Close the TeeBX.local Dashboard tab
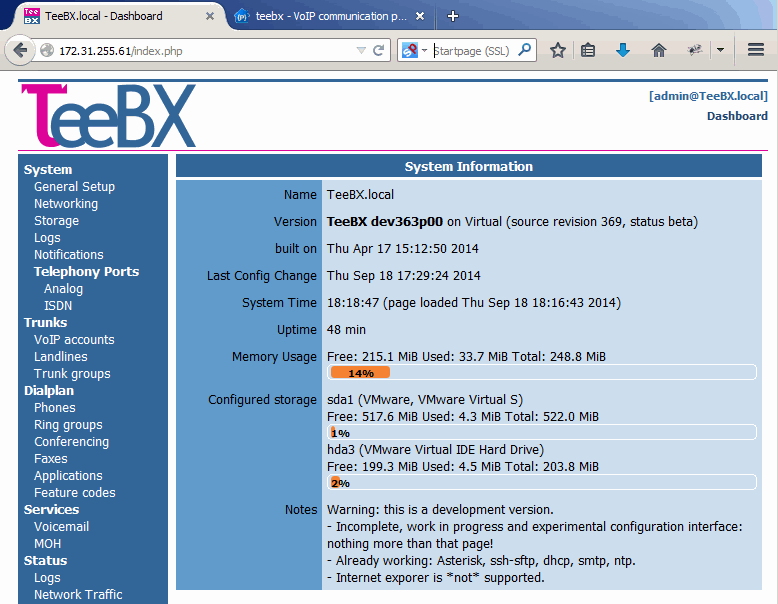Screen dimensions: 778x604 [x=210, y=16]
